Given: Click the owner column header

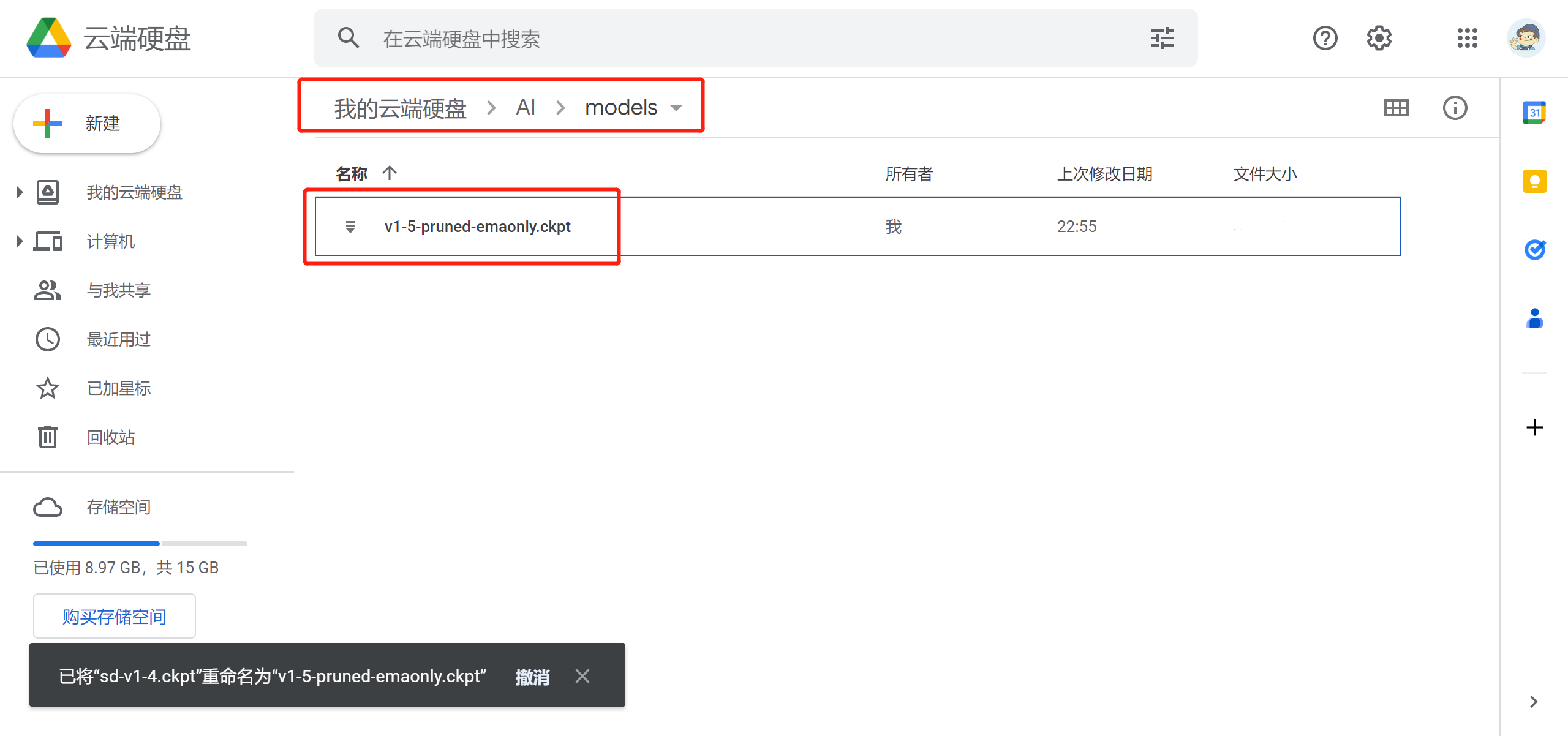Looking at the screenshot, I should tap(909, 174).
